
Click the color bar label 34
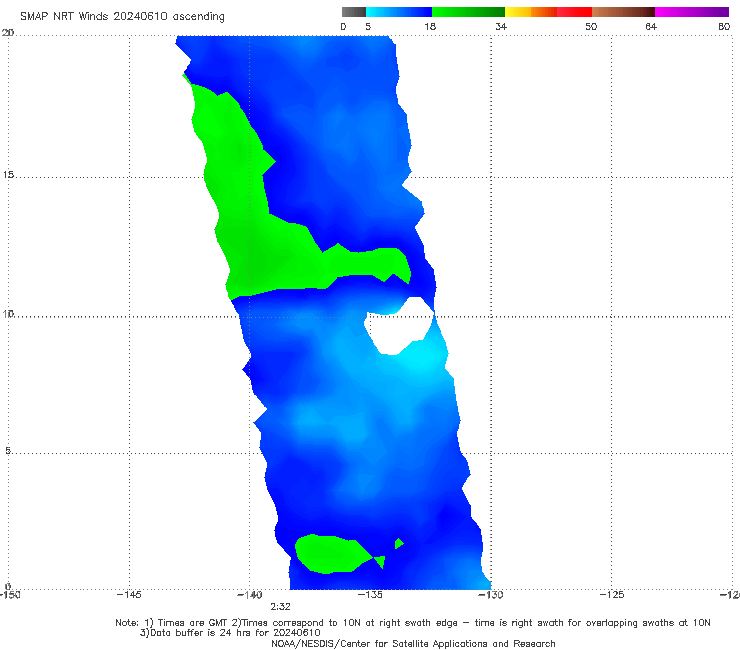[501, 27]
